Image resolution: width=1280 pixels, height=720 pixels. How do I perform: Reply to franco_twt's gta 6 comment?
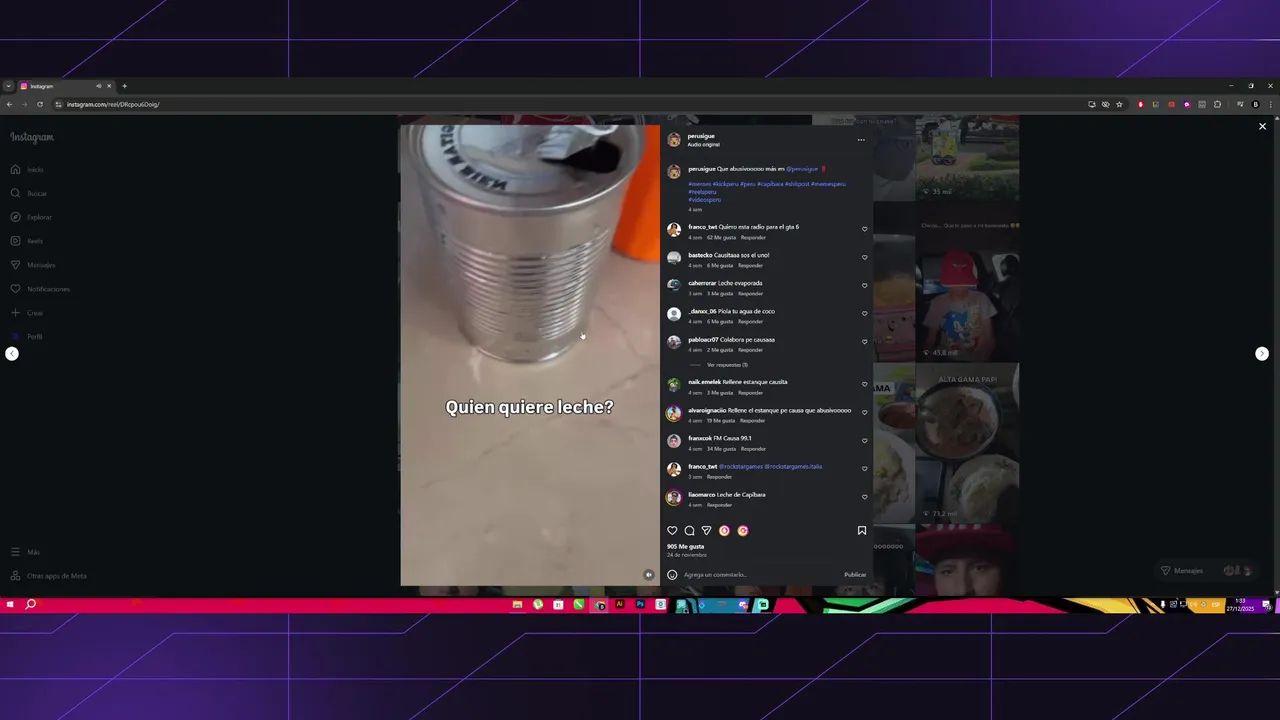point(753,238)
